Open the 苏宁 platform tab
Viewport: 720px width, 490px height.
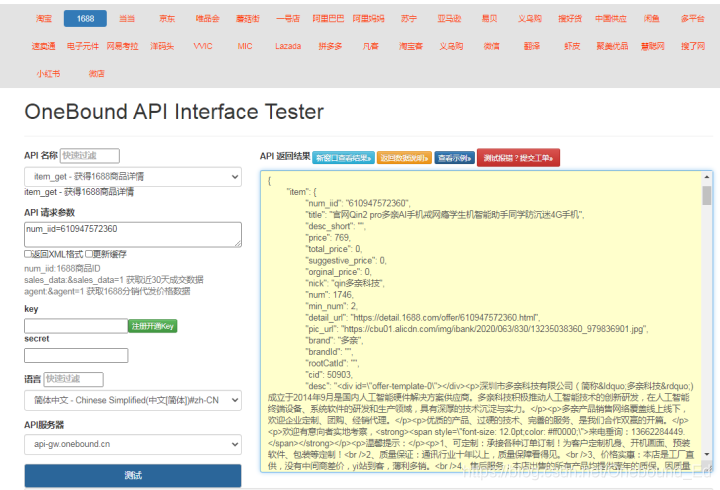[409, 18]
